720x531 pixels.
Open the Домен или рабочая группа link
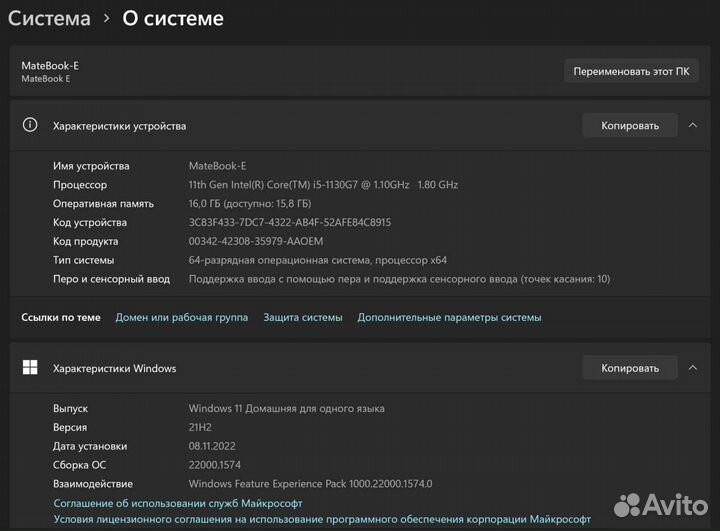(x=181, y=317)
